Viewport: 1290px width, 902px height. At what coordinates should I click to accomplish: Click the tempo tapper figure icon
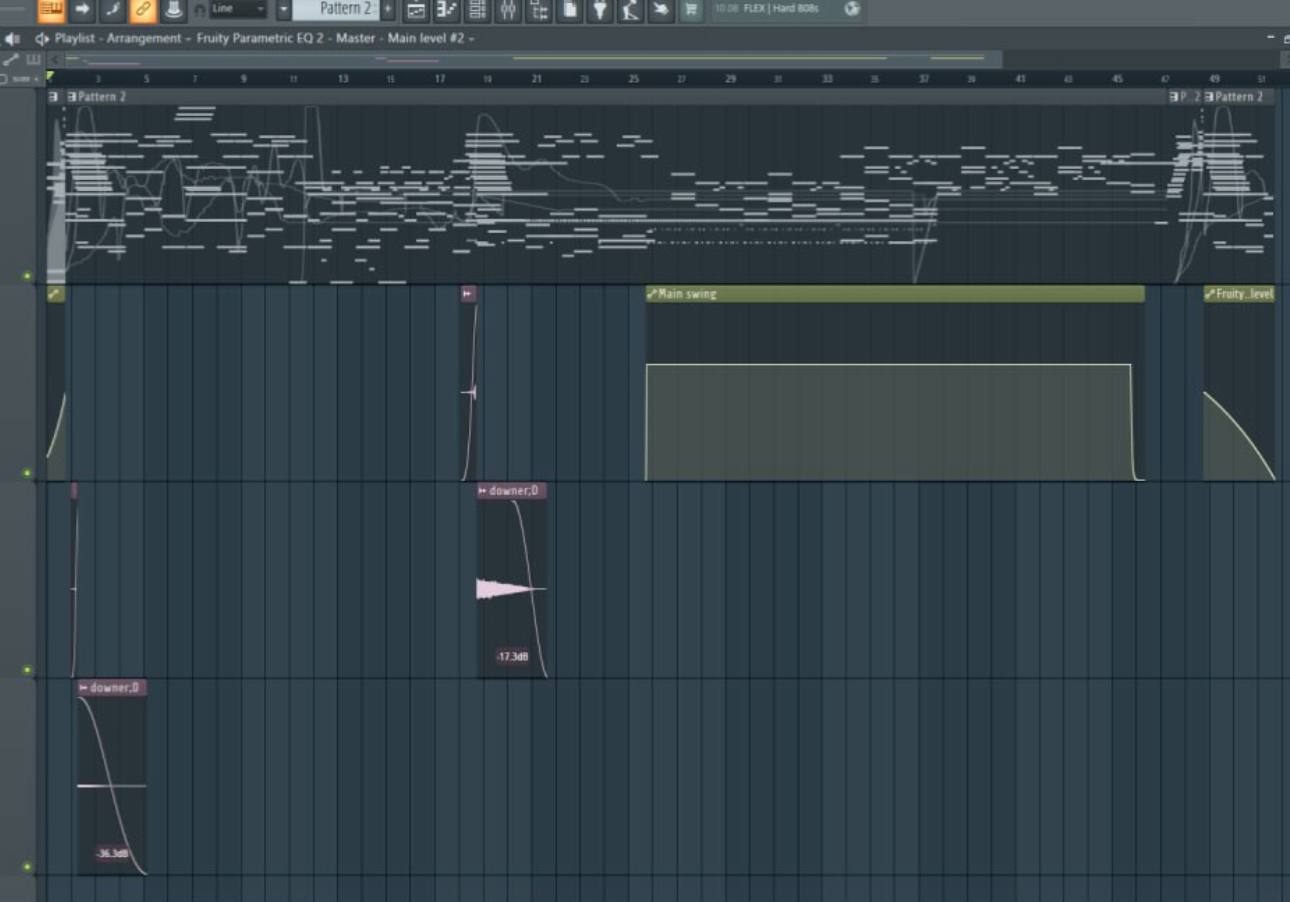point(629,10)
